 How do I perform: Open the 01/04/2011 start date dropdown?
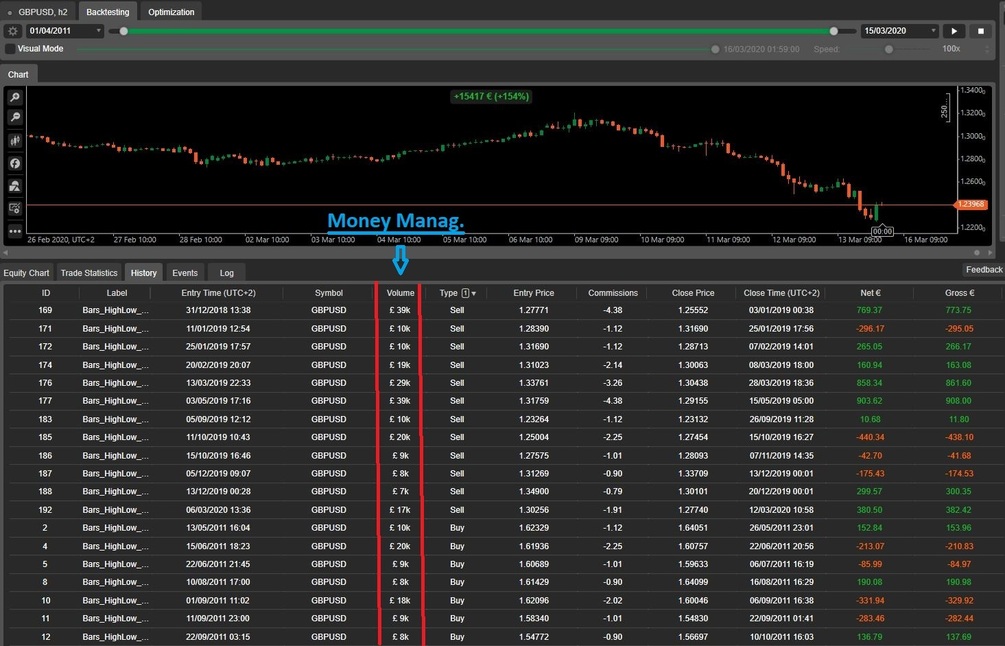[x=64, y=31]
